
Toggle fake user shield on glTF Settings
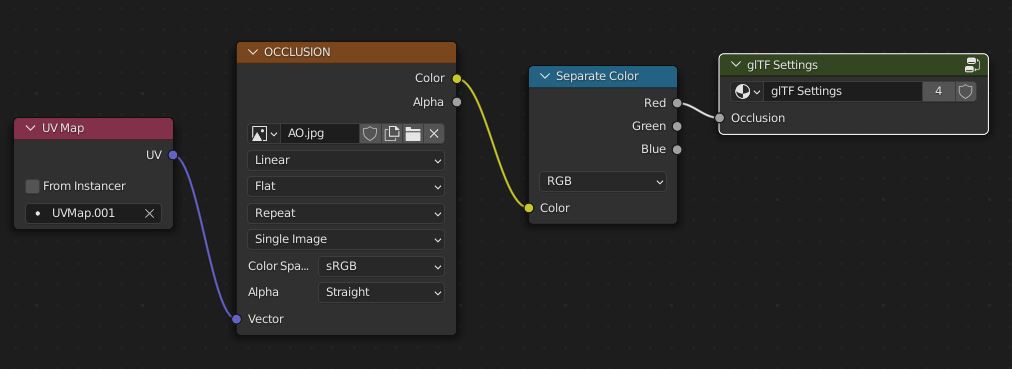965,92
